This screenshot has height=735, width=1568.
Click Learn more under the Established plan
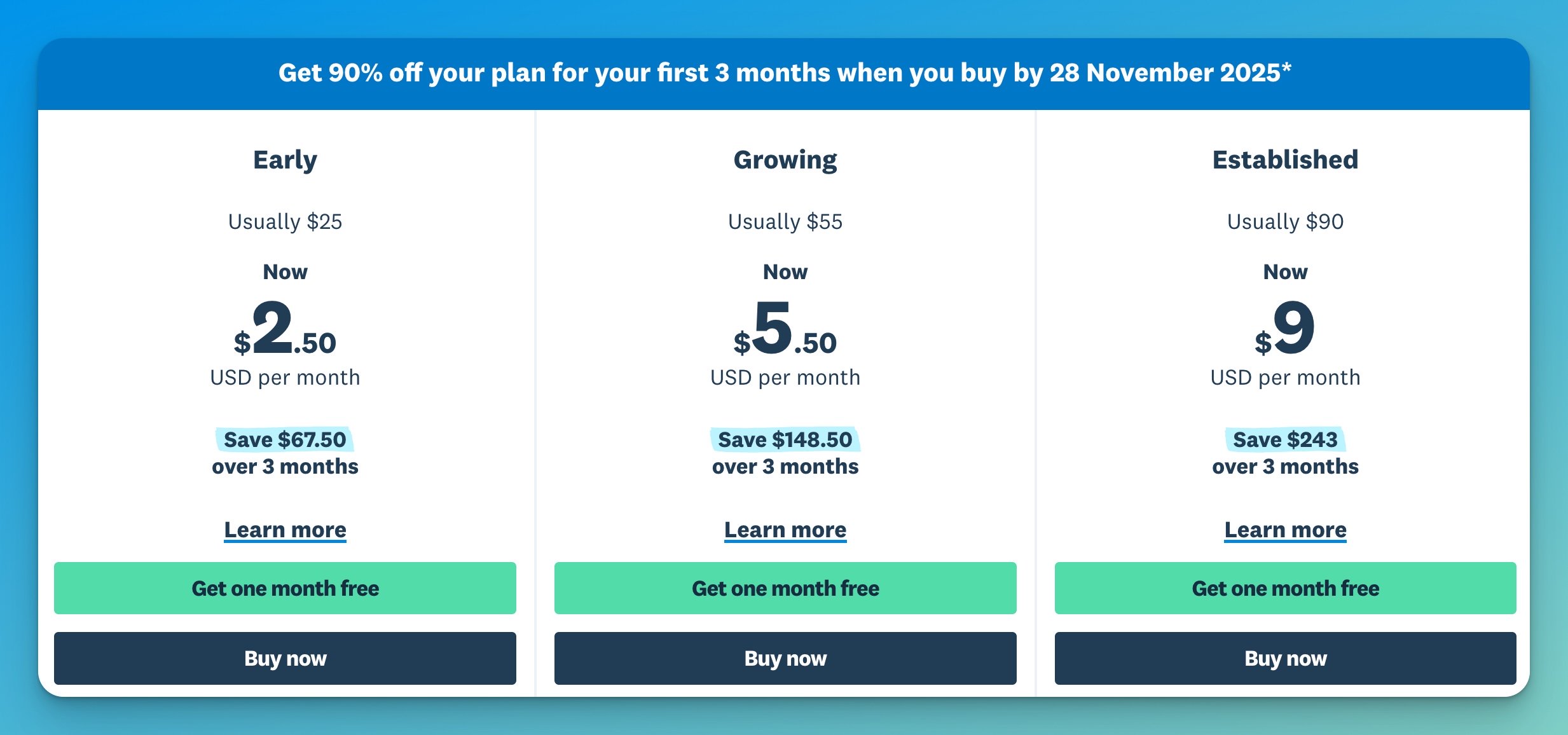[1285, 530]
